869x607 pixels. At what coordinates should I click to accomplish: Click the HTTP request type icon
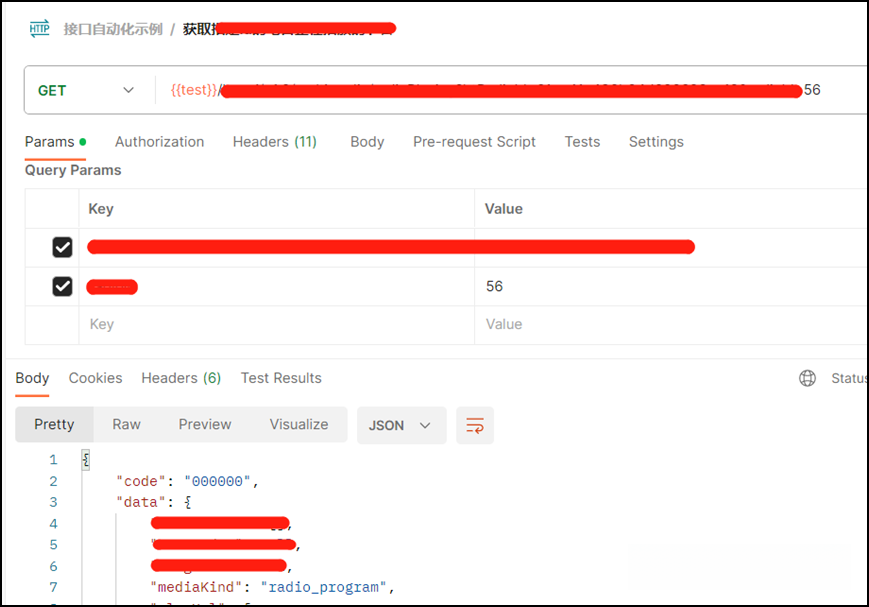(39, 28)
